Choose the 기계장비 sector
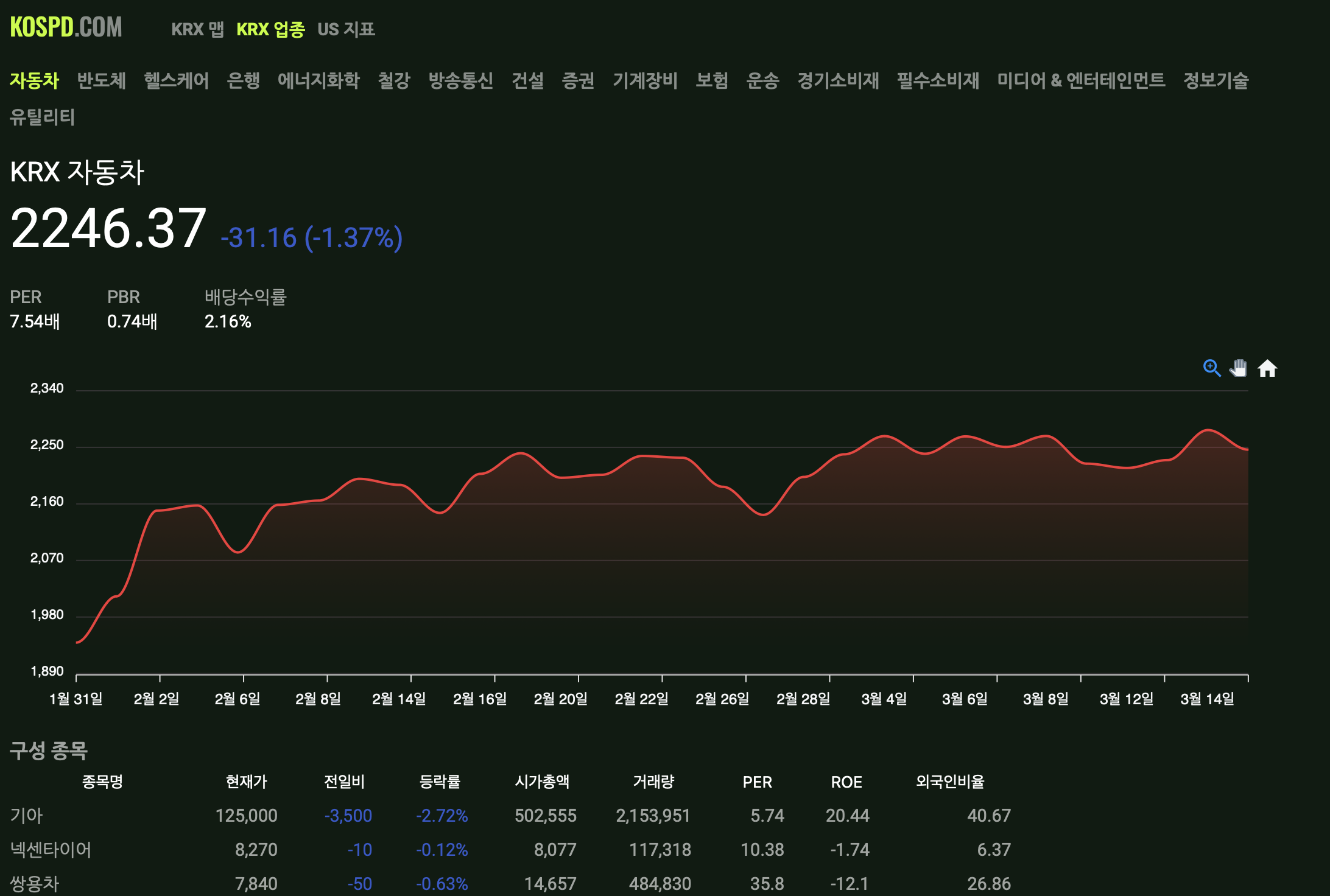The width and height of the screenshot is (1330, 896). tap(645, 80)
